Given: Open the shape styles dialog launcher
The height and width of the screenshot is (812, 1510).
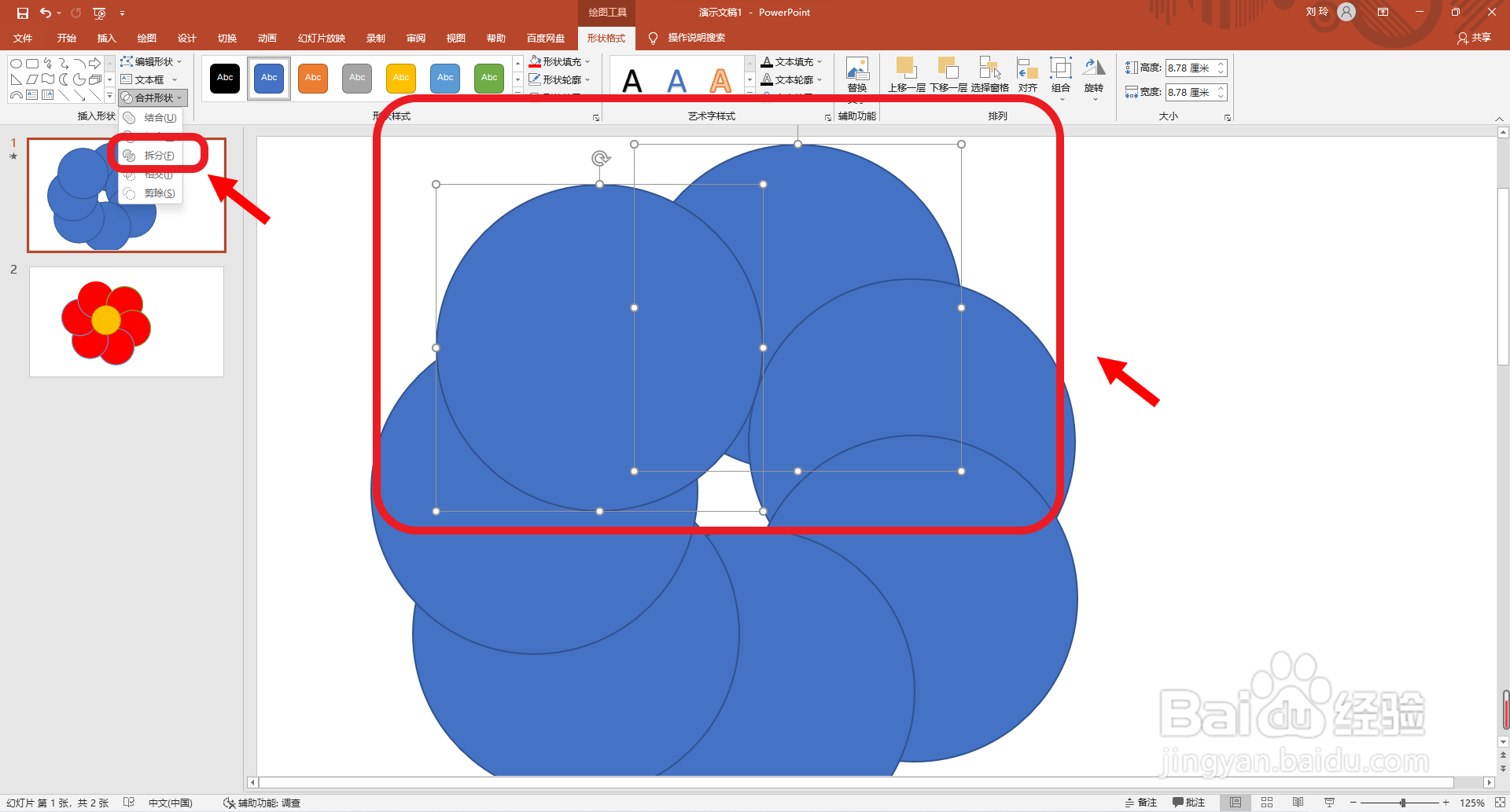Looking at the screenshot, I should (x=596, y=118).
